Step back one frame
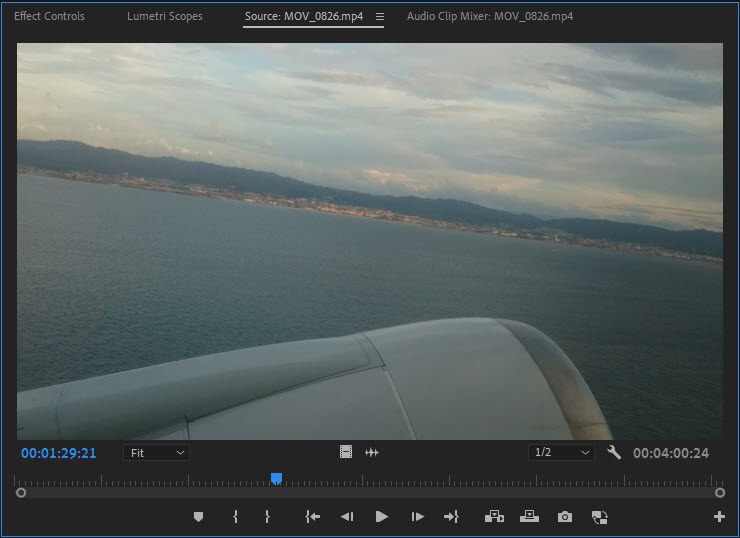Viewport: 740px width, 538px height. pyautogui.click(x=346, y=517)
